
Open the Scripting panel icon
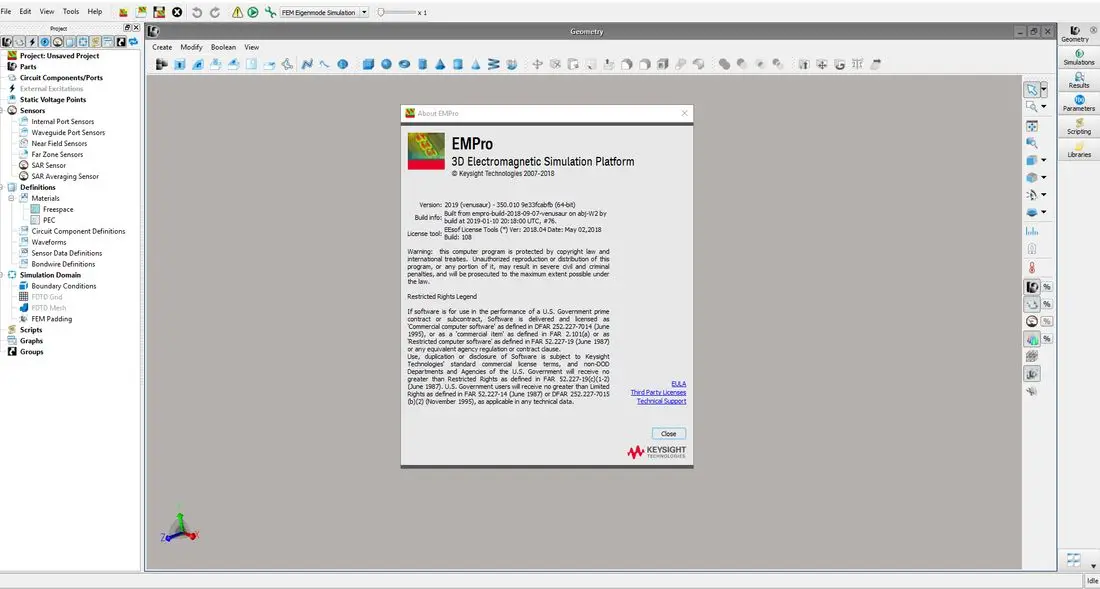[1079, 127]
